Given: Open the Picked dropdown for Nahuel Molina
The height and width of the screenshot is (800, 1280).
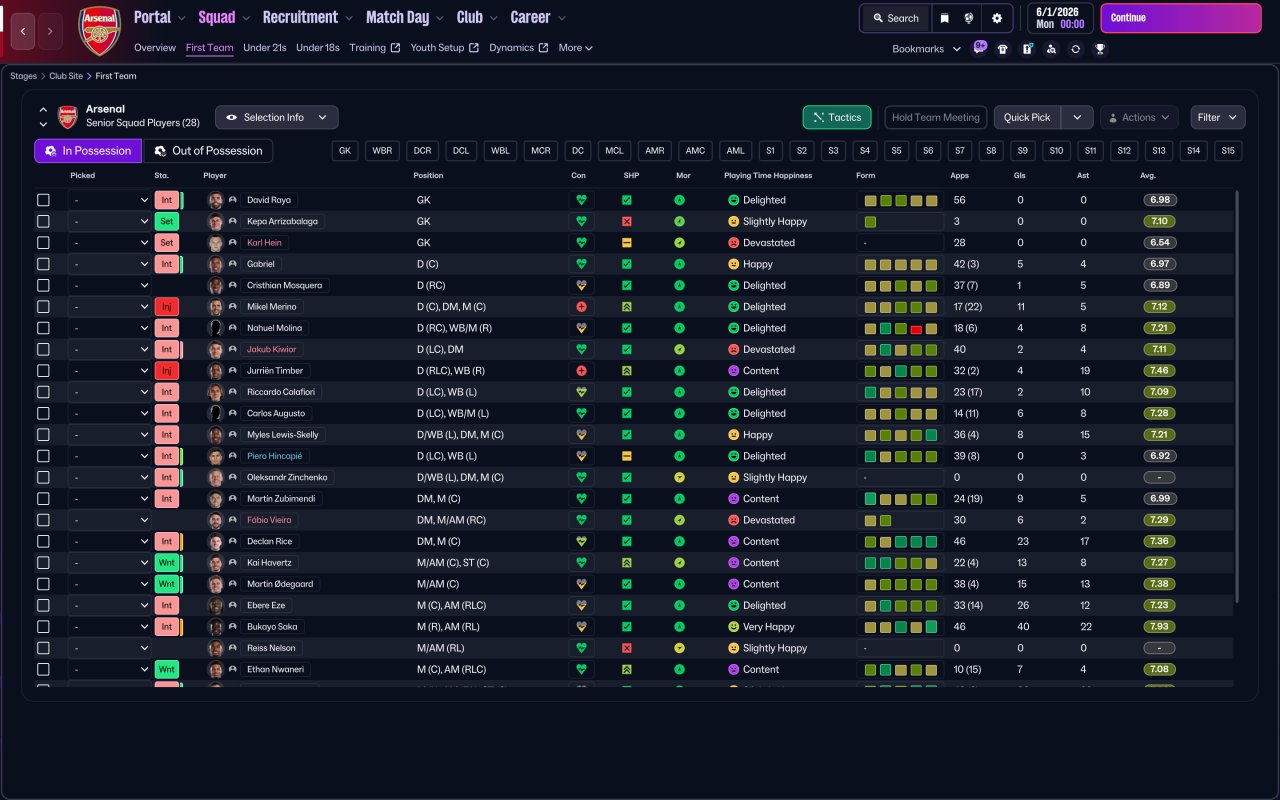Looking at the screenshot, I should 109,328.
